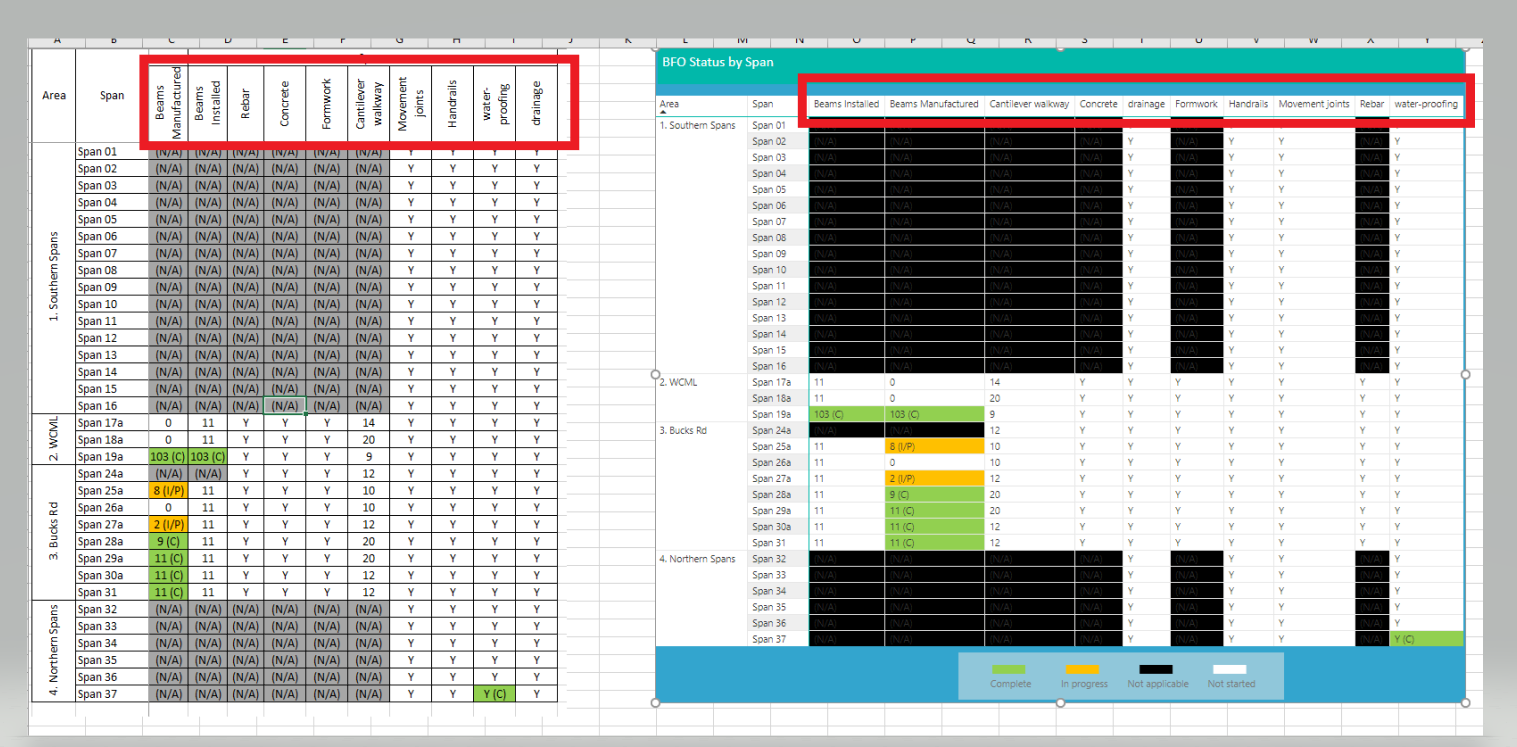This screenshot has height=747, width=1517.
Task: Click rotated "1. Southern Spans" merged cell in left table
Action: pos(54,278)
